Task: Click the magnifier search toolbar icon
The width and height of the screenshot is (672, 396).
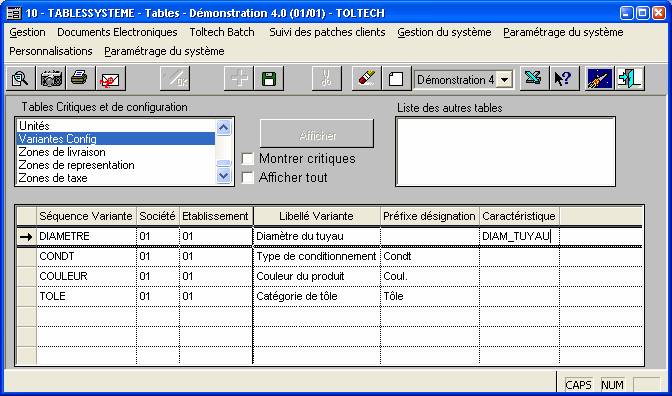Action: (x=20, y=78)
